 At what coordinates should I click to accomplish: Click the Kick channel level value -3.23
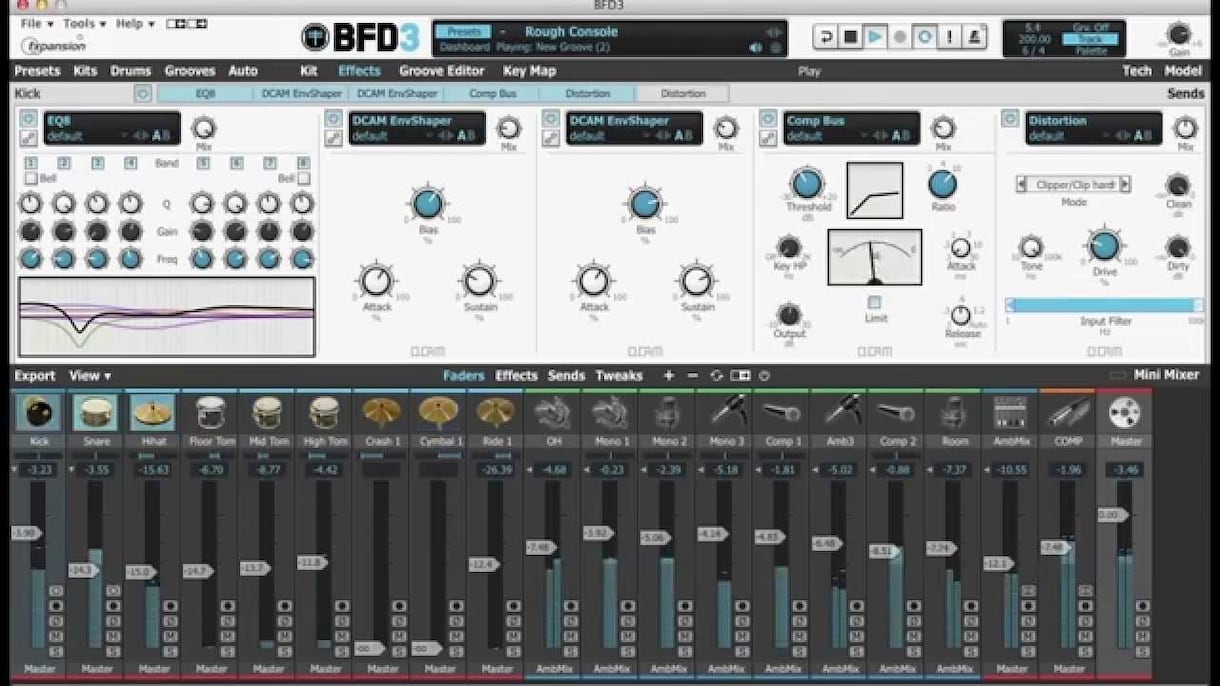point(38,469)
